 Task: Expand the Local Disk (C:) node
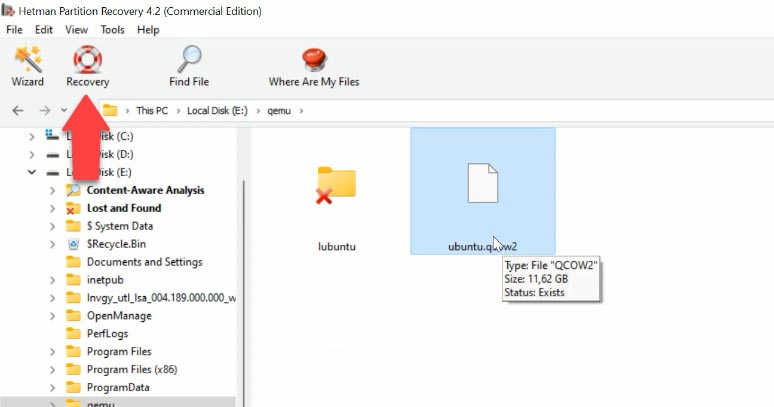[32, 136]
